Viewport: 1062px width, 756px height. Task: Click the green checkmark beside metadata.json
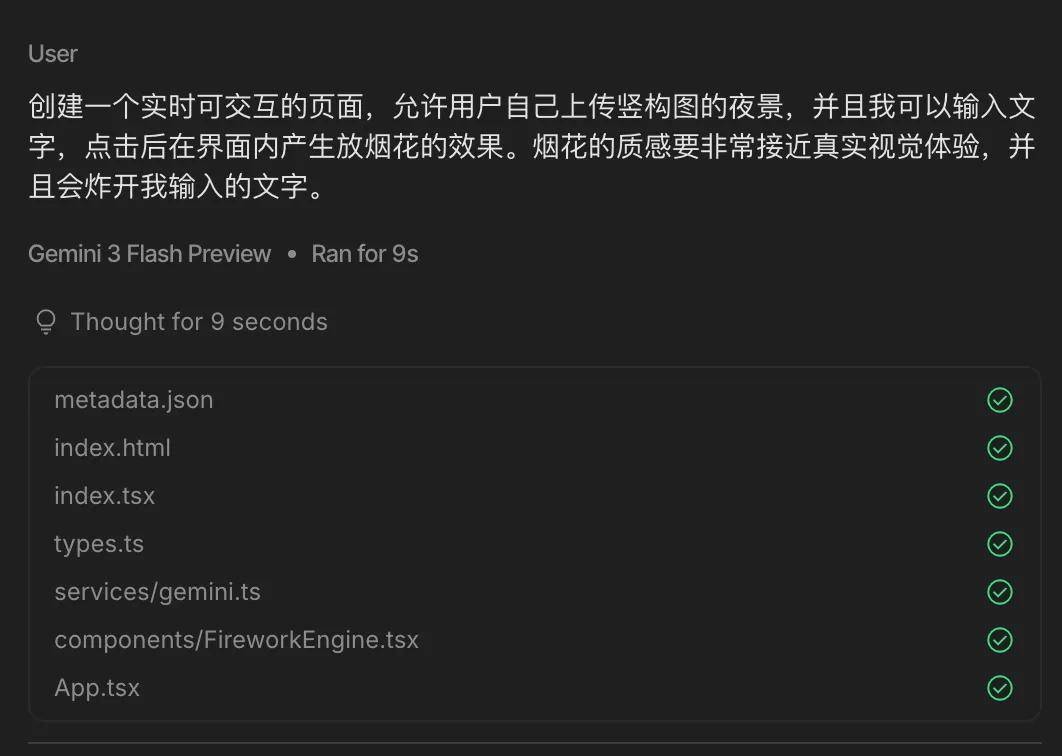[x=1000, y=400]
